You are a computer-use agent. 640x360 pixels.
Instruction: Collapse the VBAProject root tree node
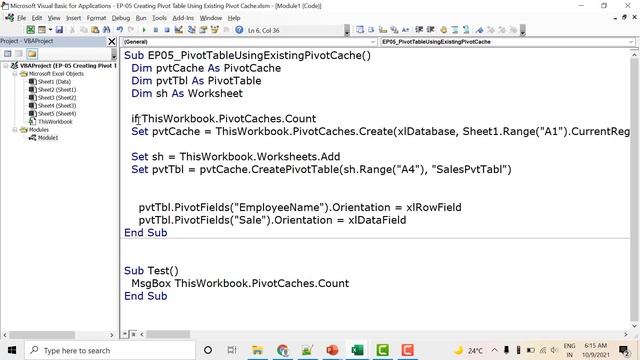coord(6,65)
